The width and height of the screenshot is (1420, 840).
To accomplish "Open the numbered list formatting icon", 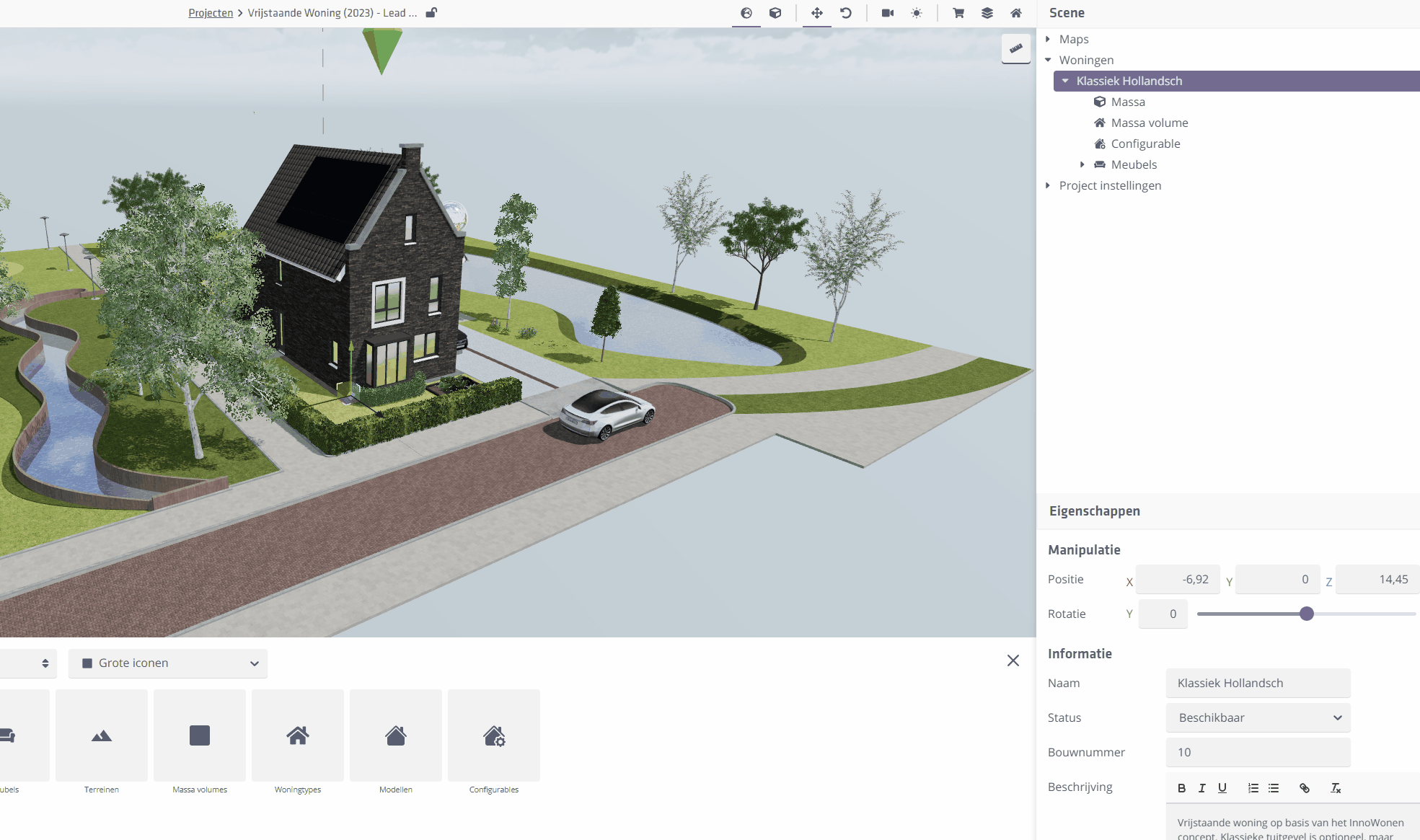I will click(1253, 787).
